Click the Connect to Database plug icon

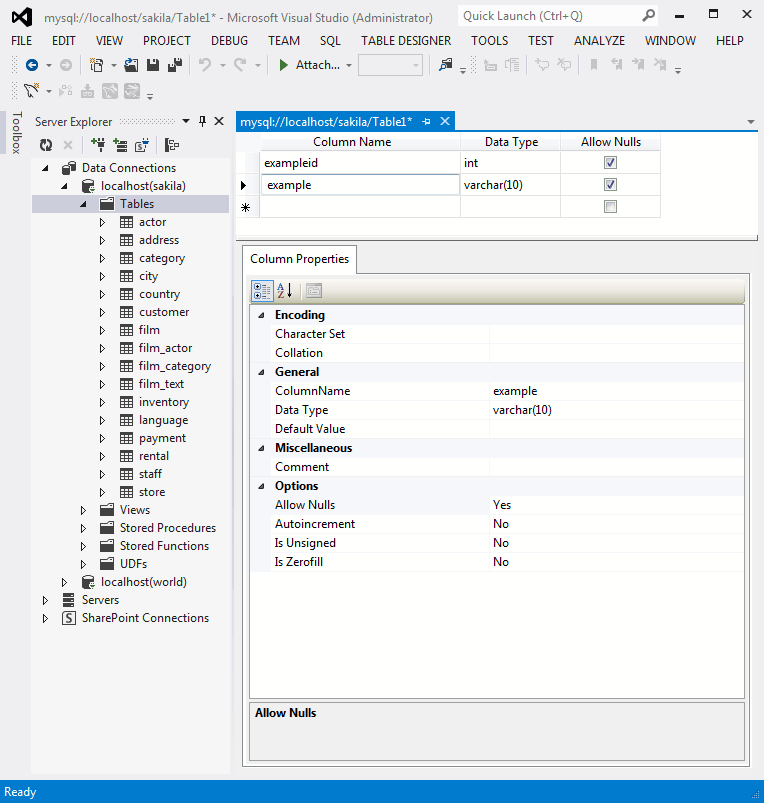pos(98,145)
